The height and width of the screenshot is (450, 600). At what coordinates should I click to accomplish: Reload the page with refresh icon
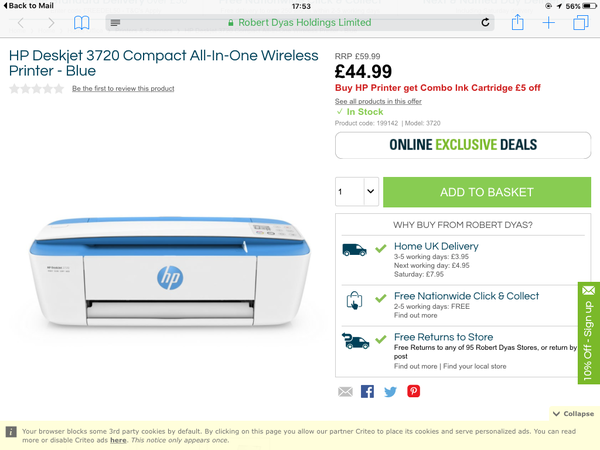click(485, 23)
